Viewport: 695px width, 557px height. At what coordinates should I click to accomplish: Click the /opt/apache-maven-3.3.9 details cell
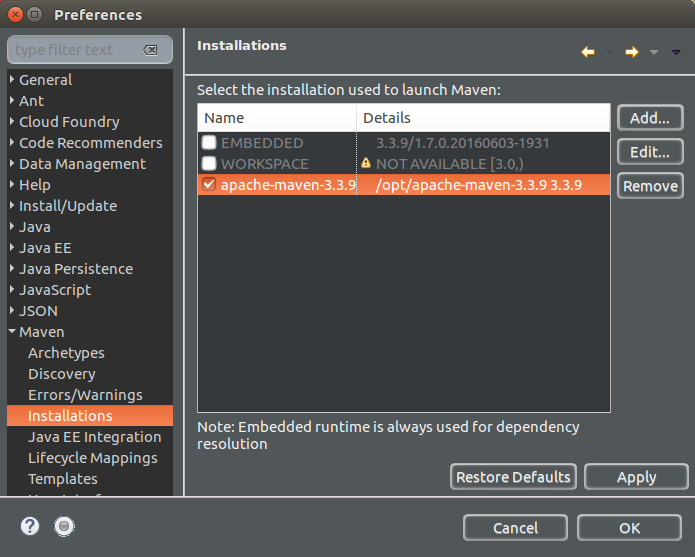478,184
